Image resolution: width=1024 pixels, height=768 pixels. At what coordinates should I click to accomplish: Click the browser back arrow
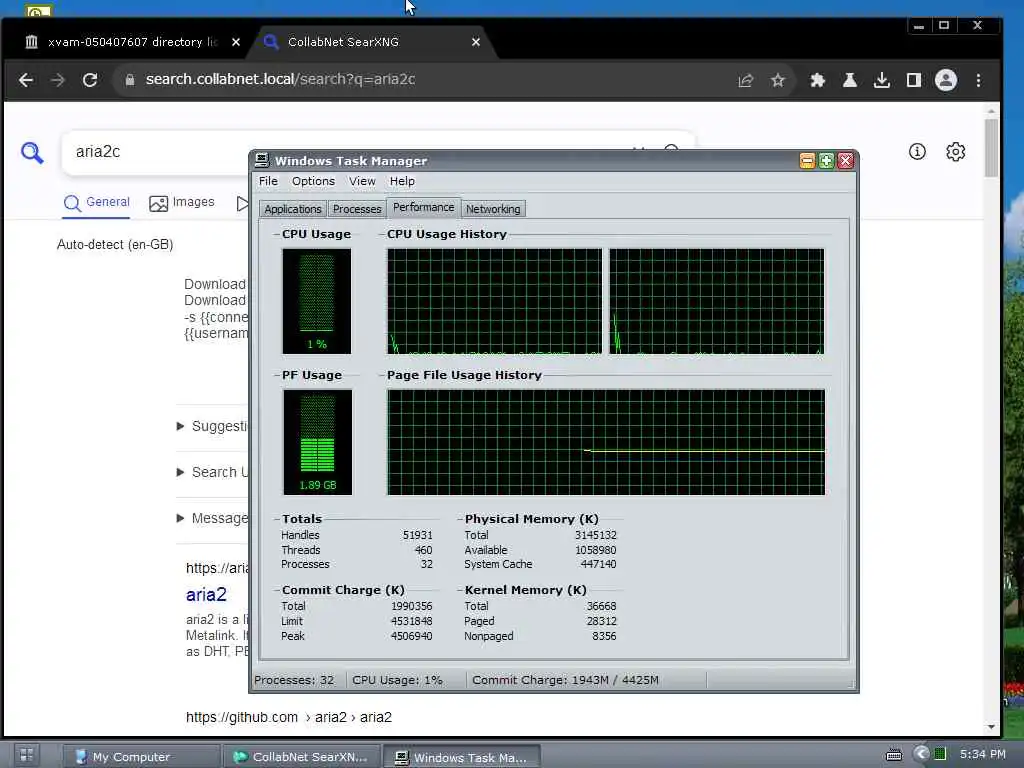coord(26,80)
